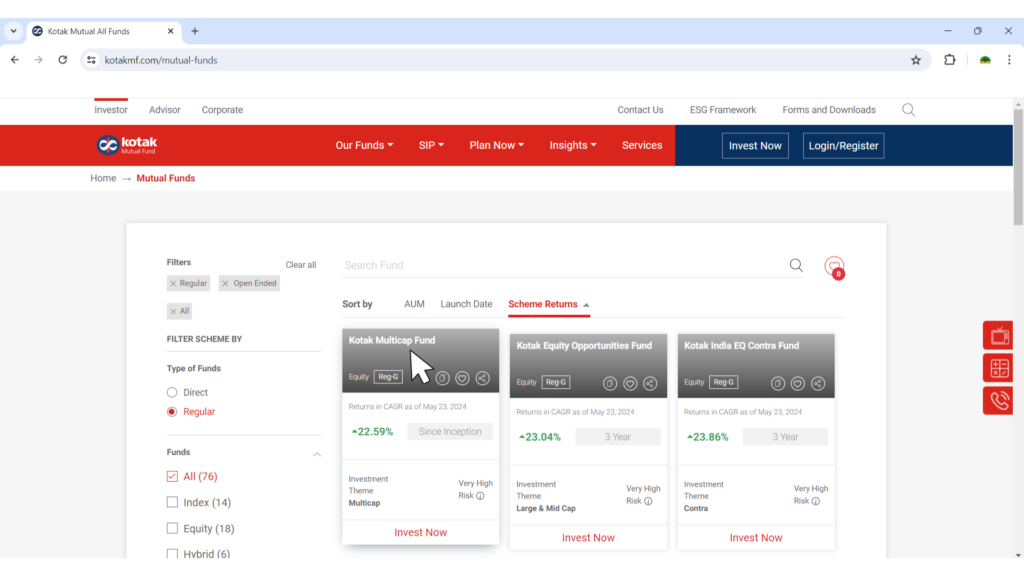The image size is (1024, 576).
Task: Share the Kotak Equity Opportunities Fund
Action: point(650,383)
